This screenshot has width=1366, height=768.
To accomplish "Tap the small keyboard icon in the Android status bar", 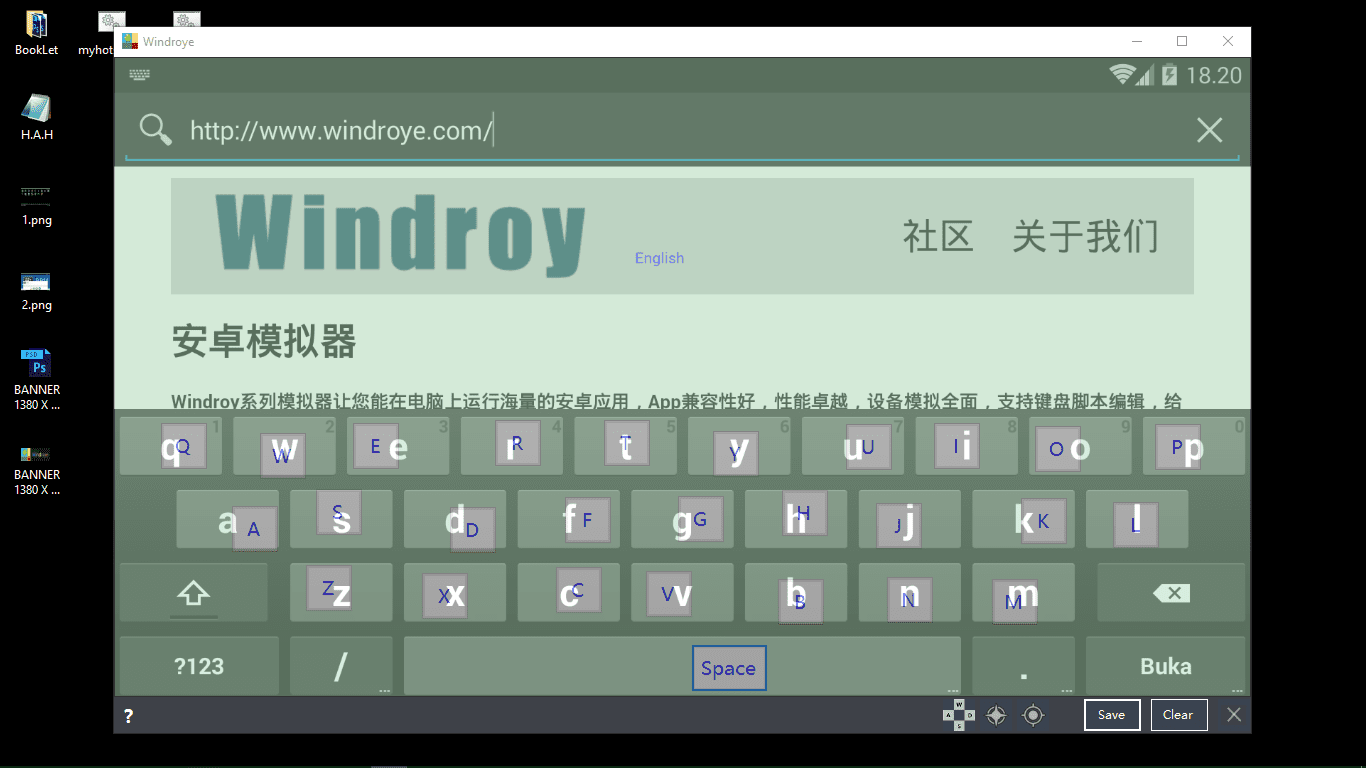I will (x=139, y=75).
